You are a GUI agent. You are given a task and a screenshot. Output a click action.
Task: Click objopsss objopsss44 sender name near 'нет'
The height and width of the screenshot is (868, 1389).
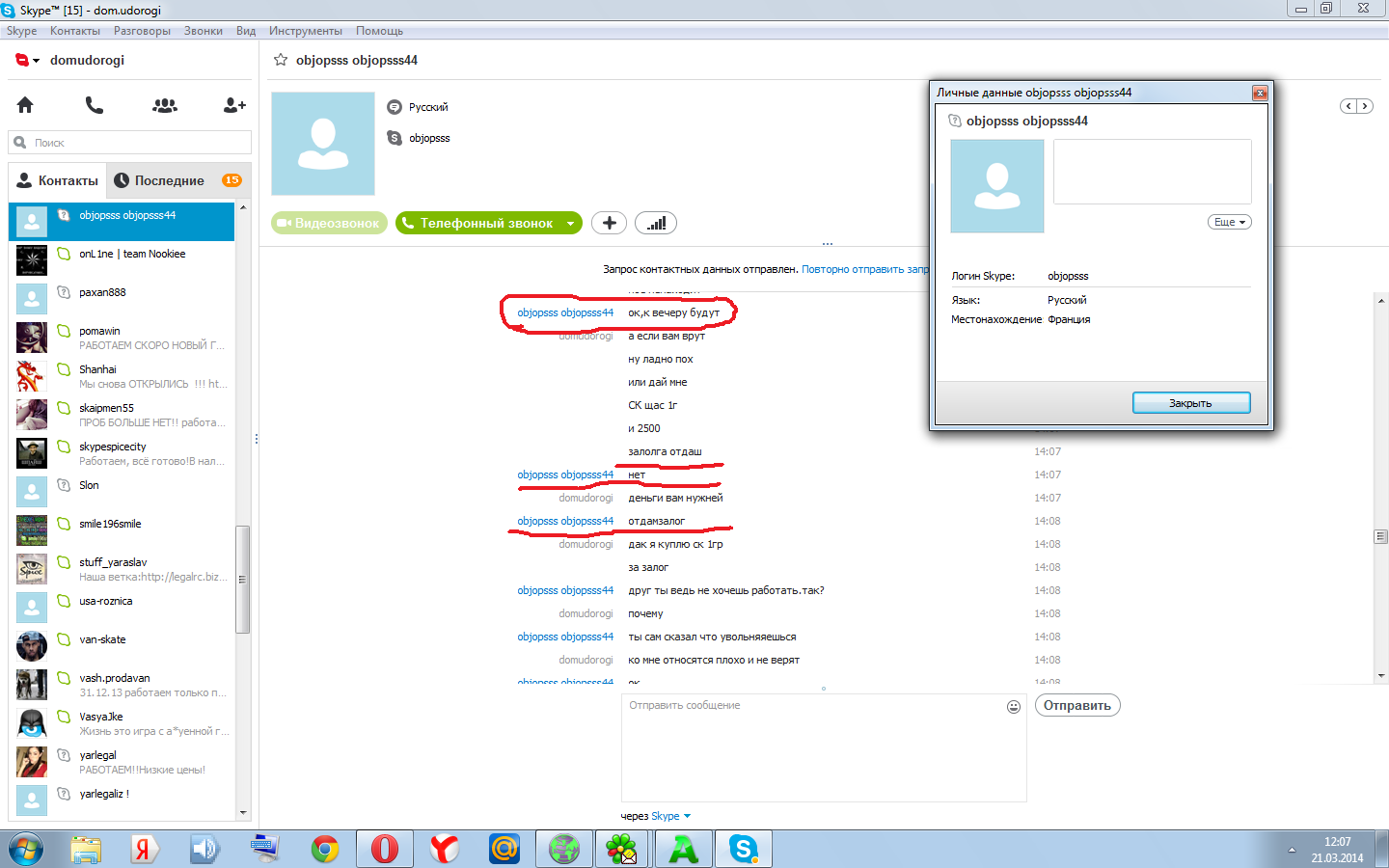(x=565, y=475)
